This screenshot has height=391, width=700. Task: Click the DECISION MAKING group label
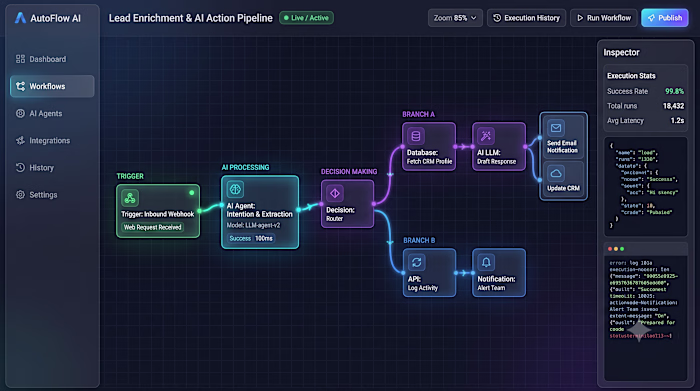(349, 172)
